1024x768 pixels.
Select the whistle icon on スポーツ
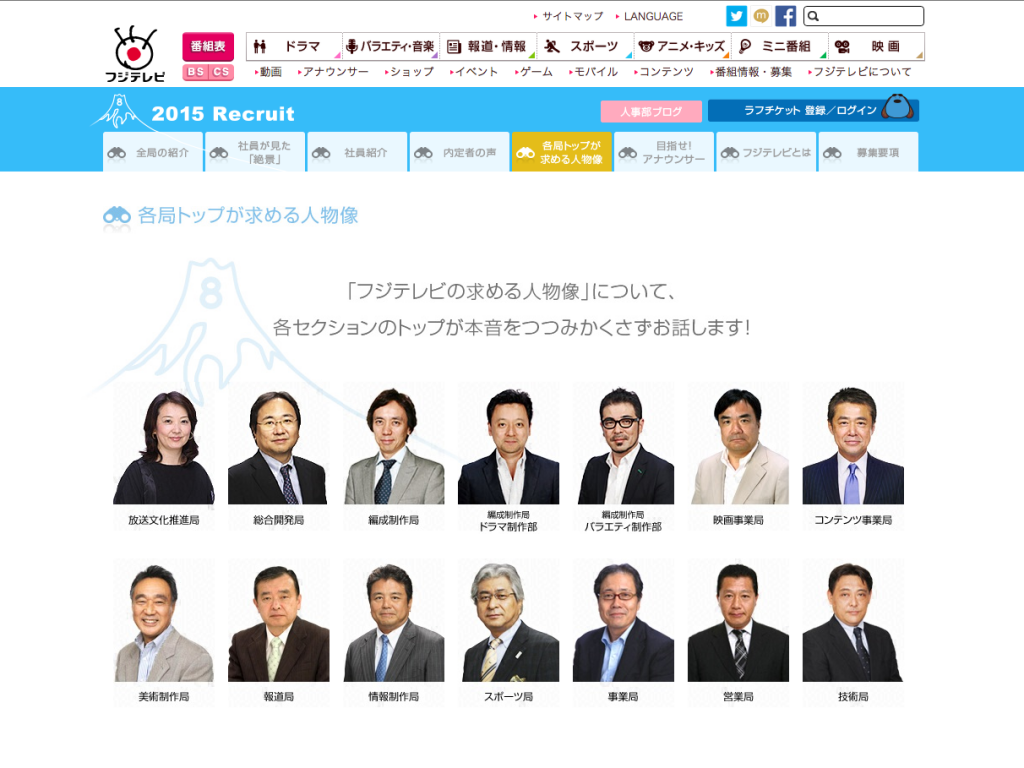click(550, 45)
